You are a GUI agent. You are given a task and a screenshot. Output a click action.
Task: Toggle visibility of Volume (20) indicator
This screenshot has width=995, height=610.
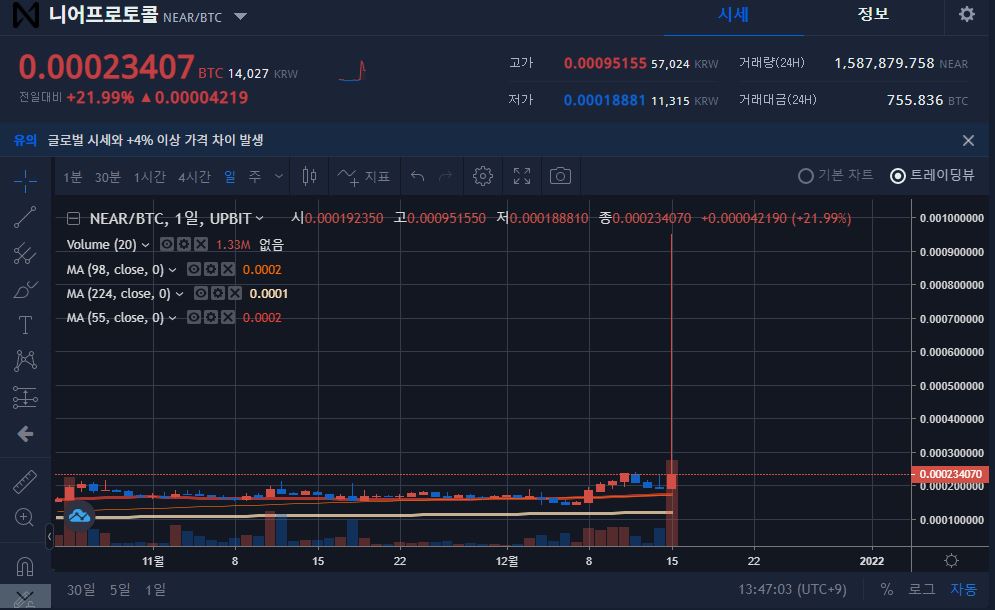click(167, 244)
